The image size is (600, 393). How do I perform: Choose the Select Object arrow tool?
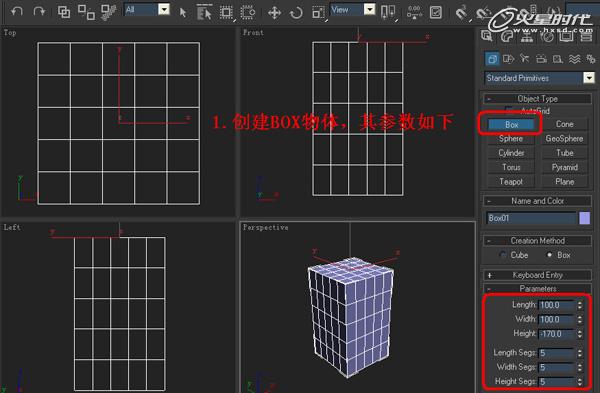click(x=183, y=12)
